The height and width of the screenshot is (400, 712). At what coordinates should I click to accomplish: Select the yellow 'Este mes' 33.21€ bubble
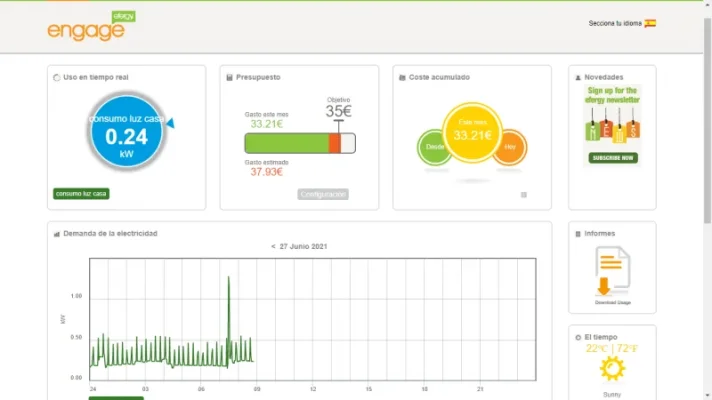472,132
